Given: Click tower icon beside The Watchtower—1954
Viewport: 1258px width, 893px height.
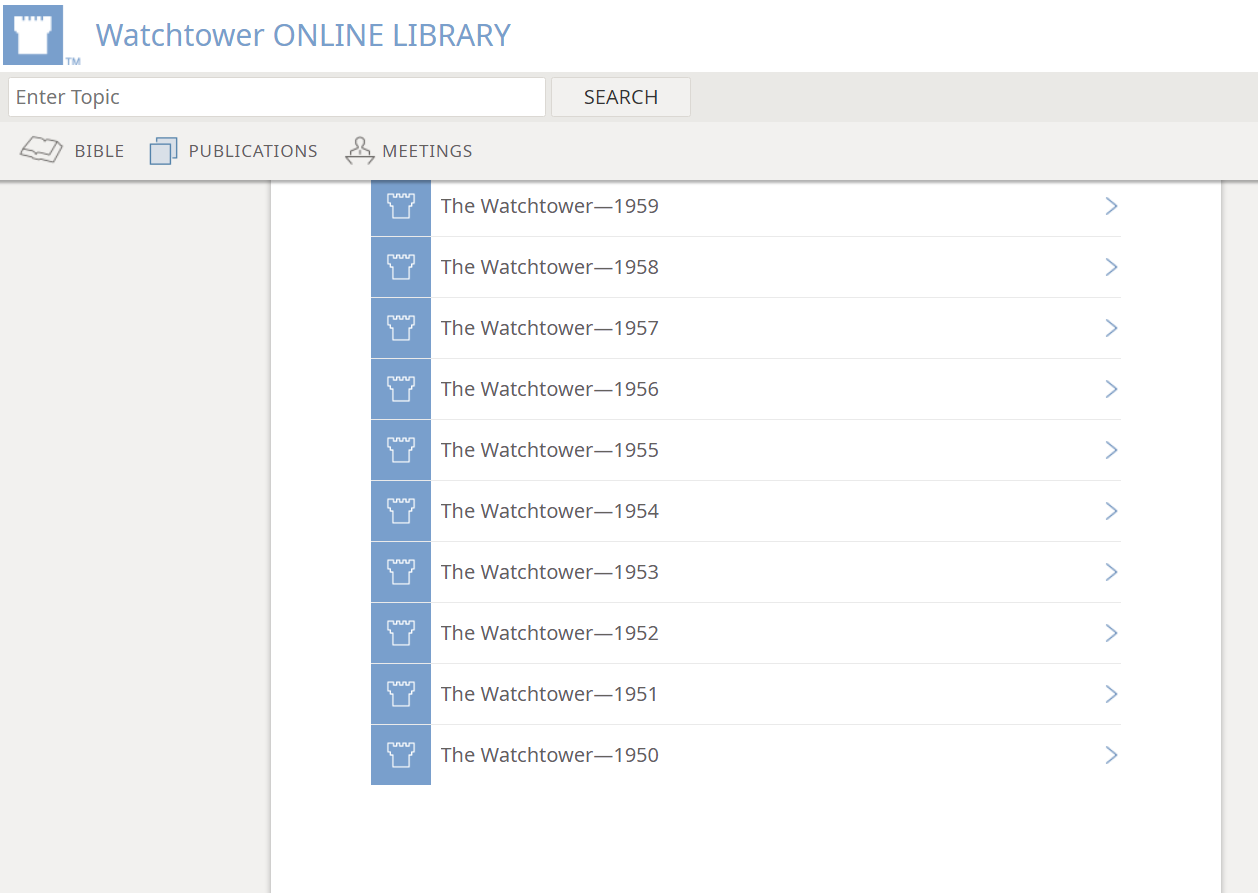Looking at the screenshot, I should point(401,511).
